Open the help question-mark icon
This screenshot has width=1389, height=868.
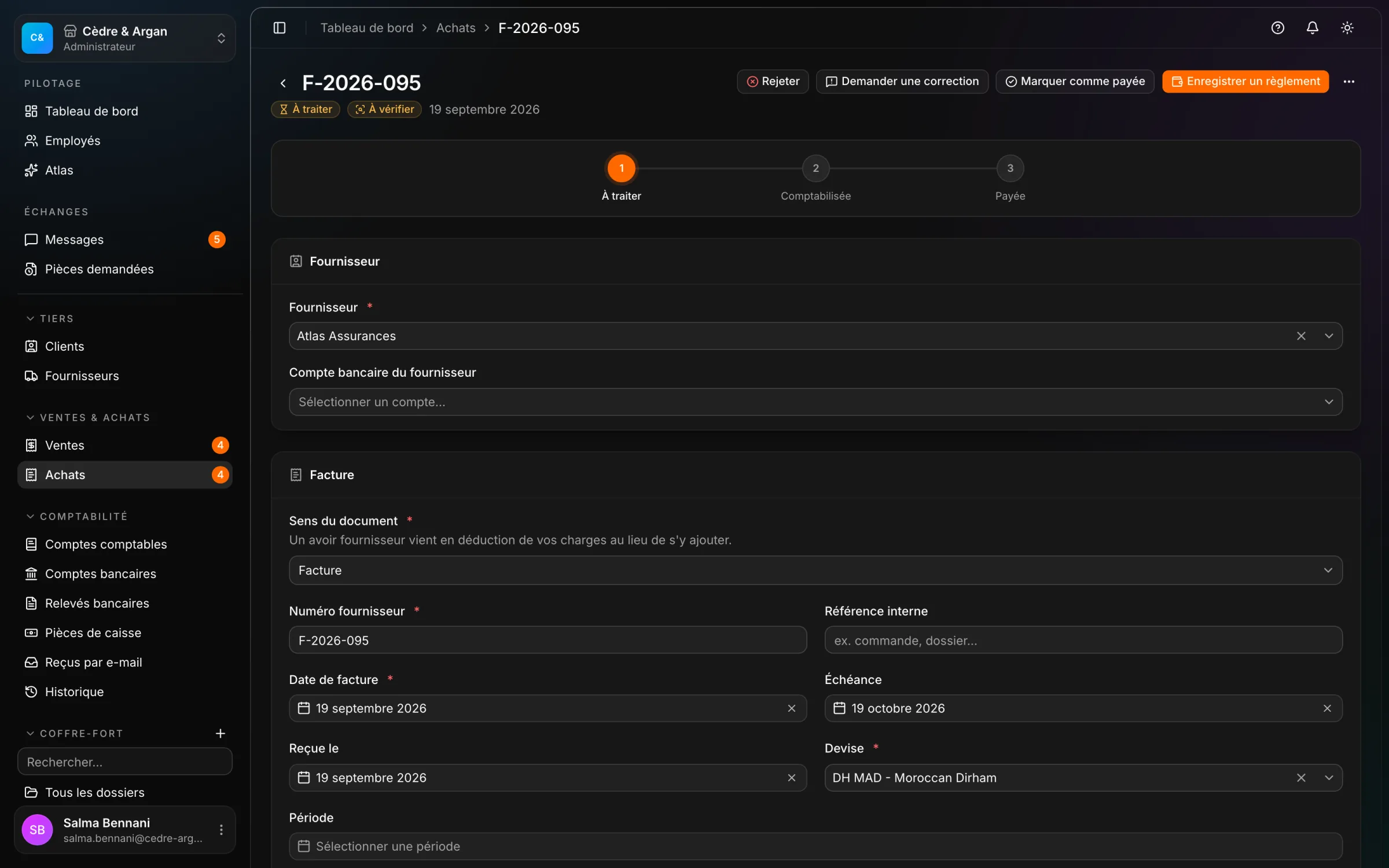(1277, 28)
